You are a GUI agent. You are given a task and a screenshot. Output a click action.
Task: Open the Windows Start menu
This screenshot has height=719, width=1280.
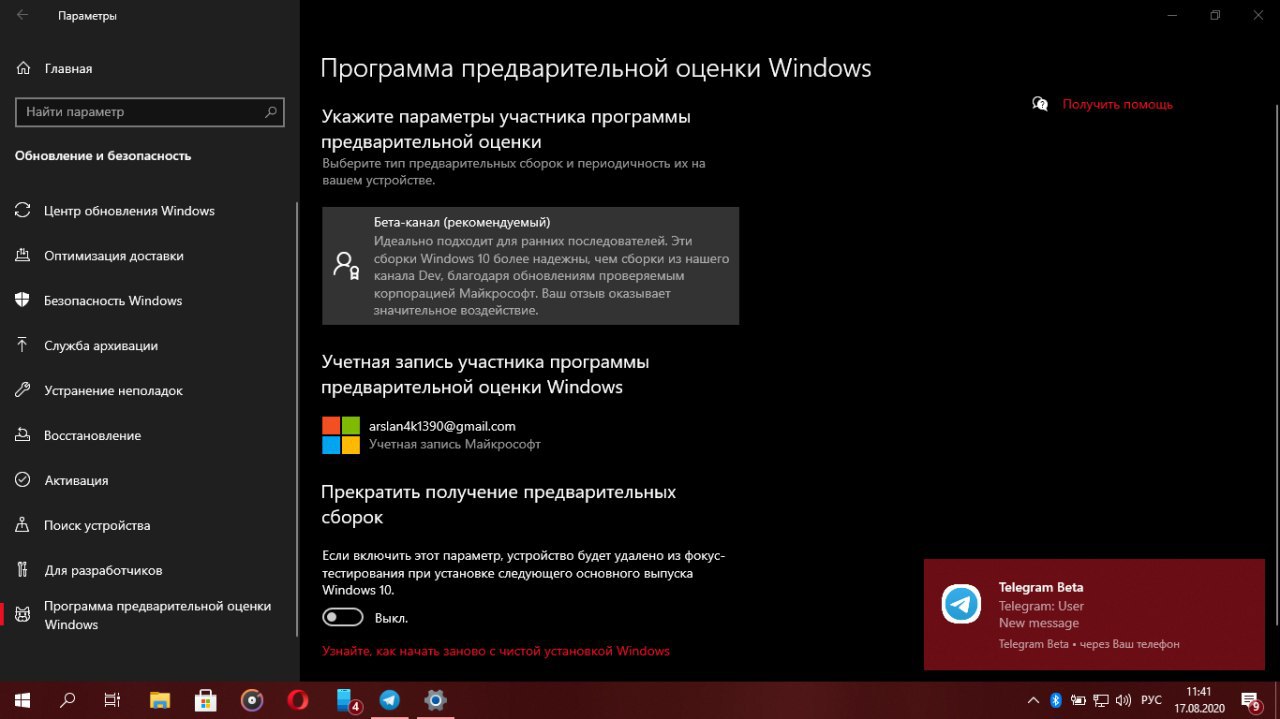tap(22, 700)
